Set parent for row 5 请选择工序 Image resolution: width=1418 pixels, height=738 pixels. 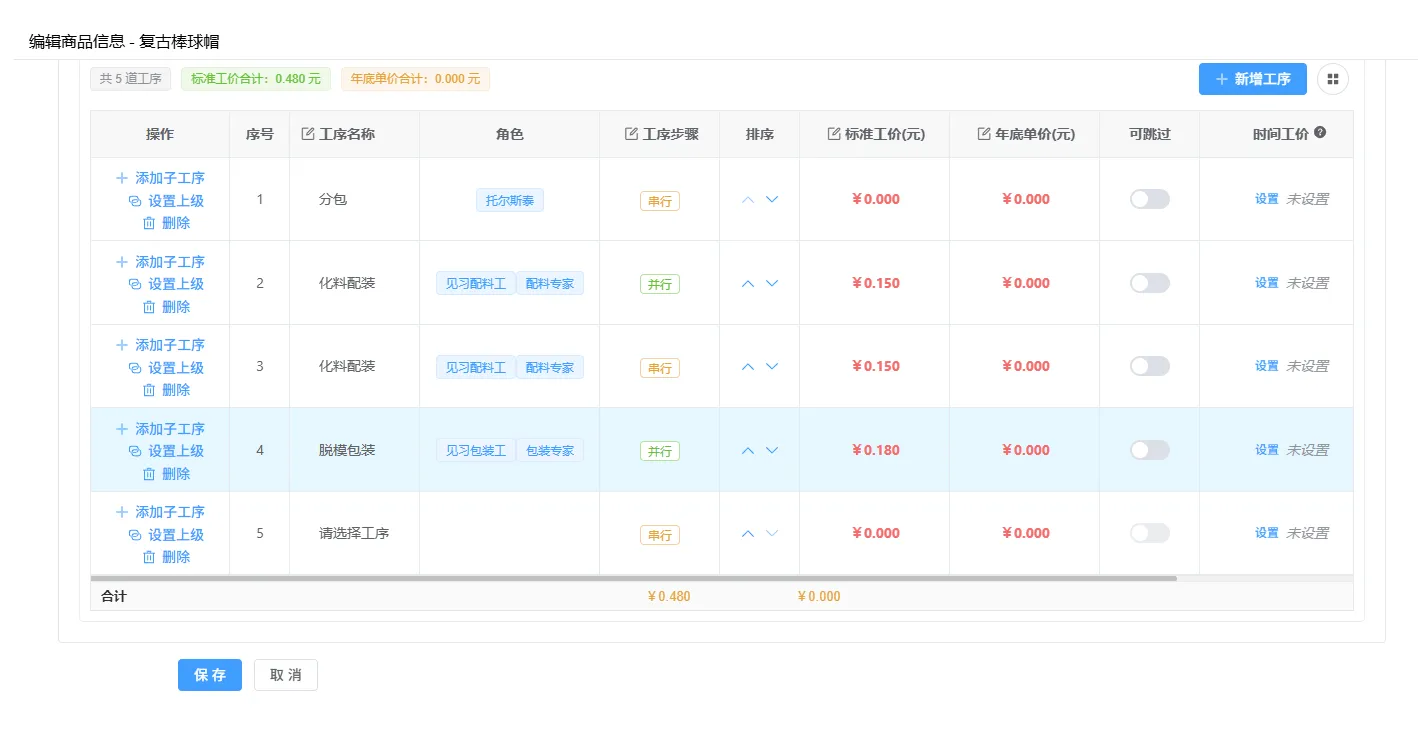tap(166, 535)
